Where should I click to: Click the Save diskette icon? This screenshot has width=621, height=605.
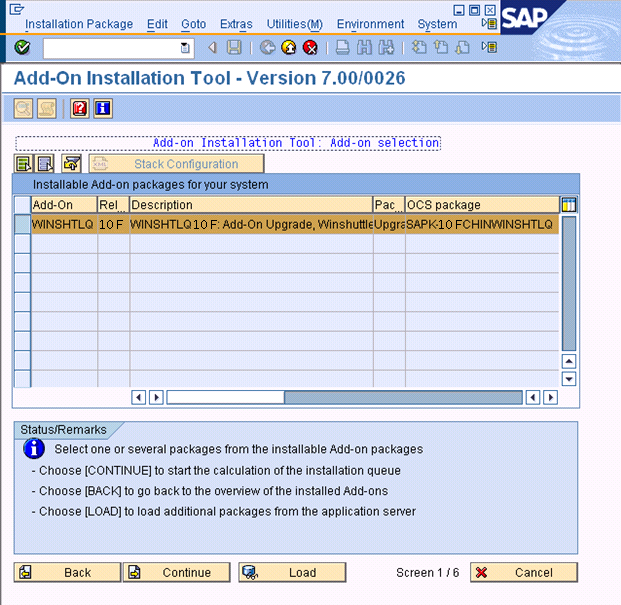pyautogui.click(x=234, y=48)
